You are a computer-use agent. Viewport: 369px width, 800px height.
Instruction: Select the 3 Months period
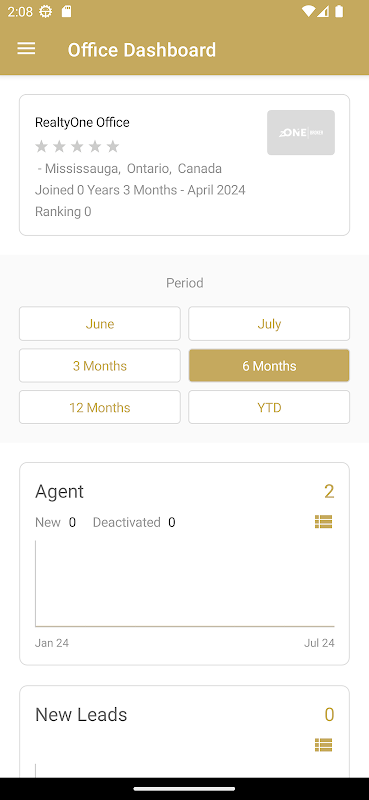[100, 365]
